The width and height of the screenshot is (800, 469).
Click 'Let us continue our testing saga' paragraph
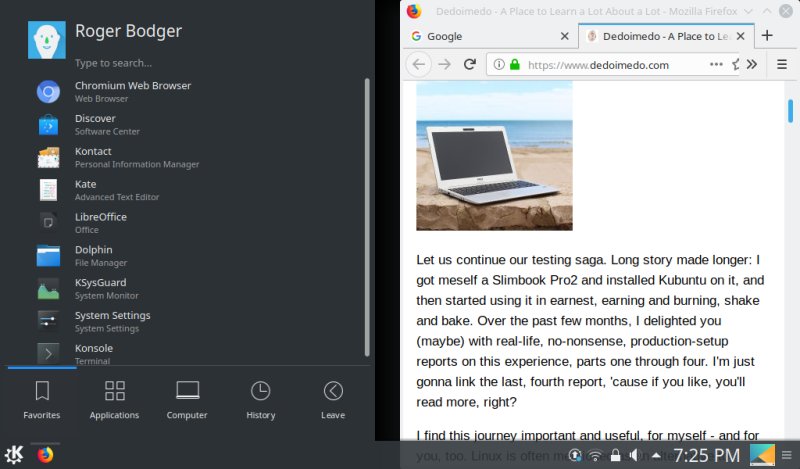(590, 331)
